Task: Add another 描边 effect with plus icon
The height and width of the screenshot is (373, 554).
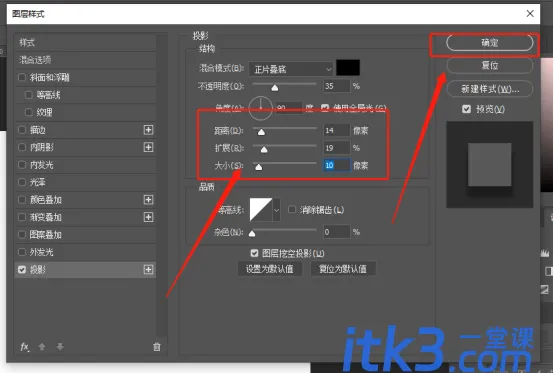Action: [x=148, y=130]
